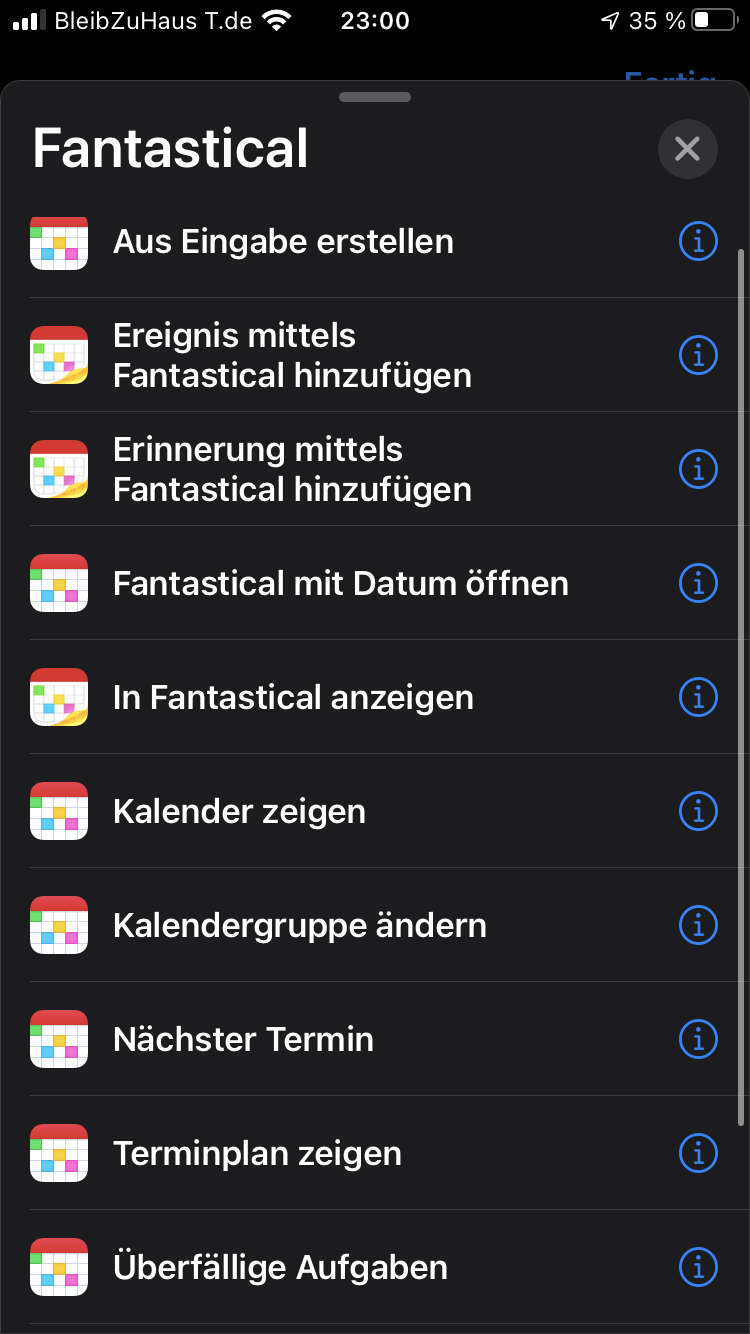Tap the Fantastical icon beside Terminplan zeigen
Screen dimensions: 750x1334
click(x=59, y=1153)
